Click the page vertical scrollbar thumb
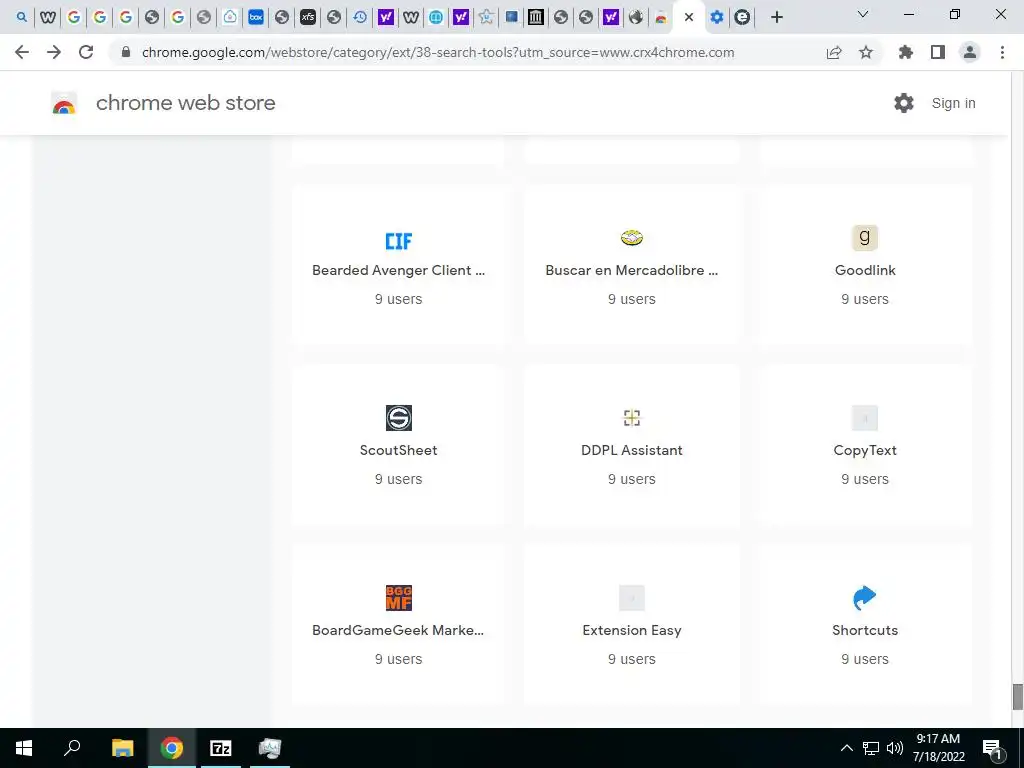This screenshot has height=768, width=1024. (1017, 697)
